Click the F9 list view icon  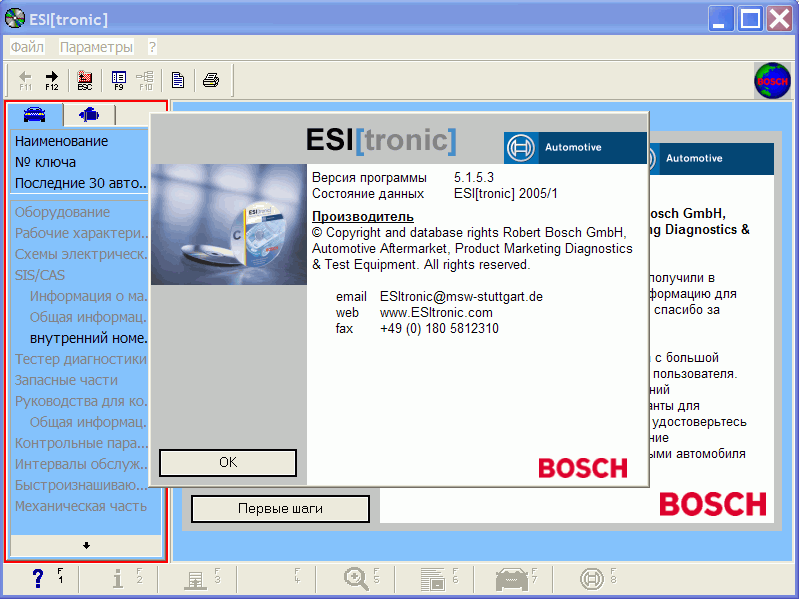119,80
